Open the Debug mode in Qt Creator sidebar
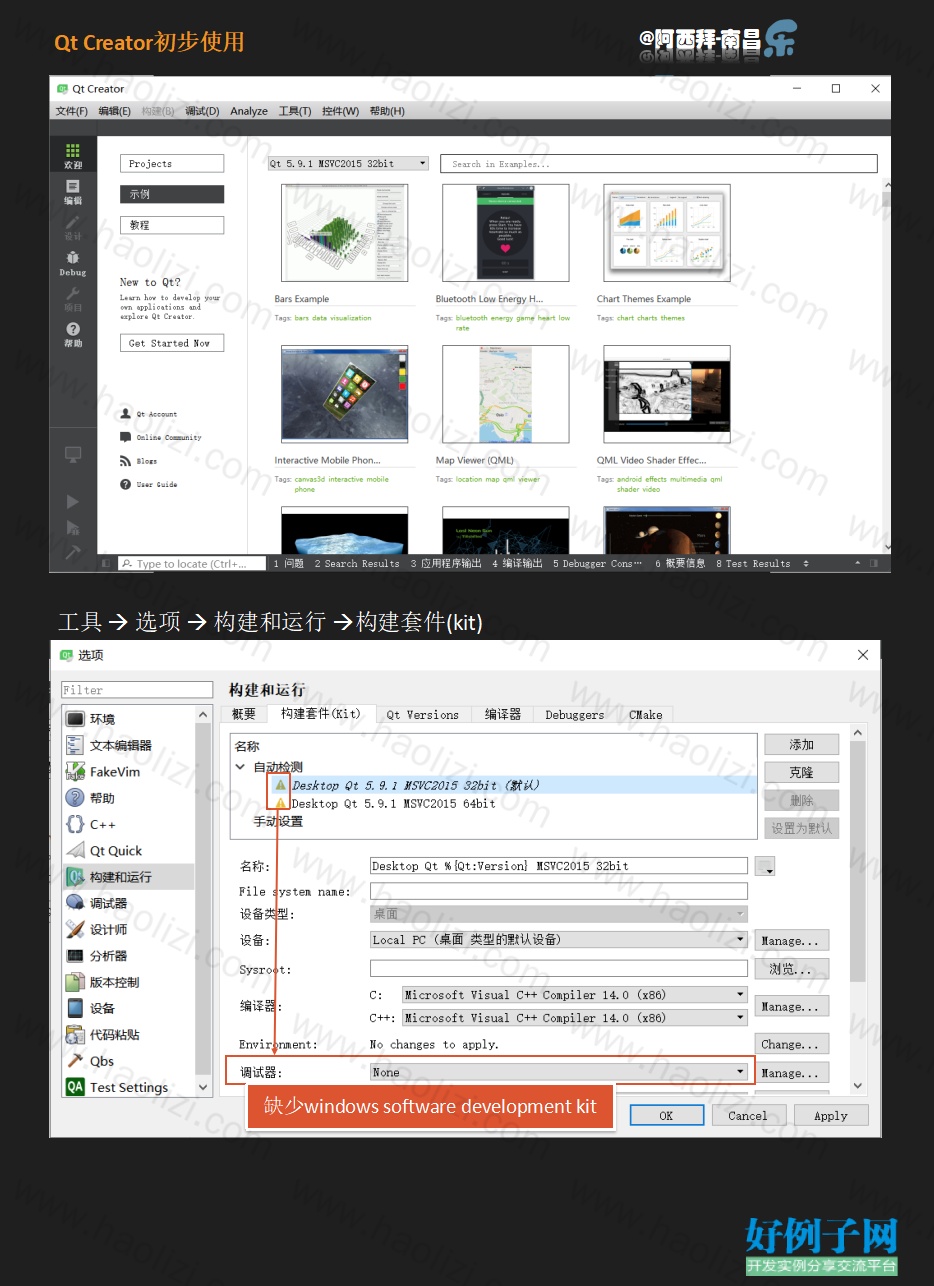The height and width of the screenshot is (1286, 934). (73, 264)
